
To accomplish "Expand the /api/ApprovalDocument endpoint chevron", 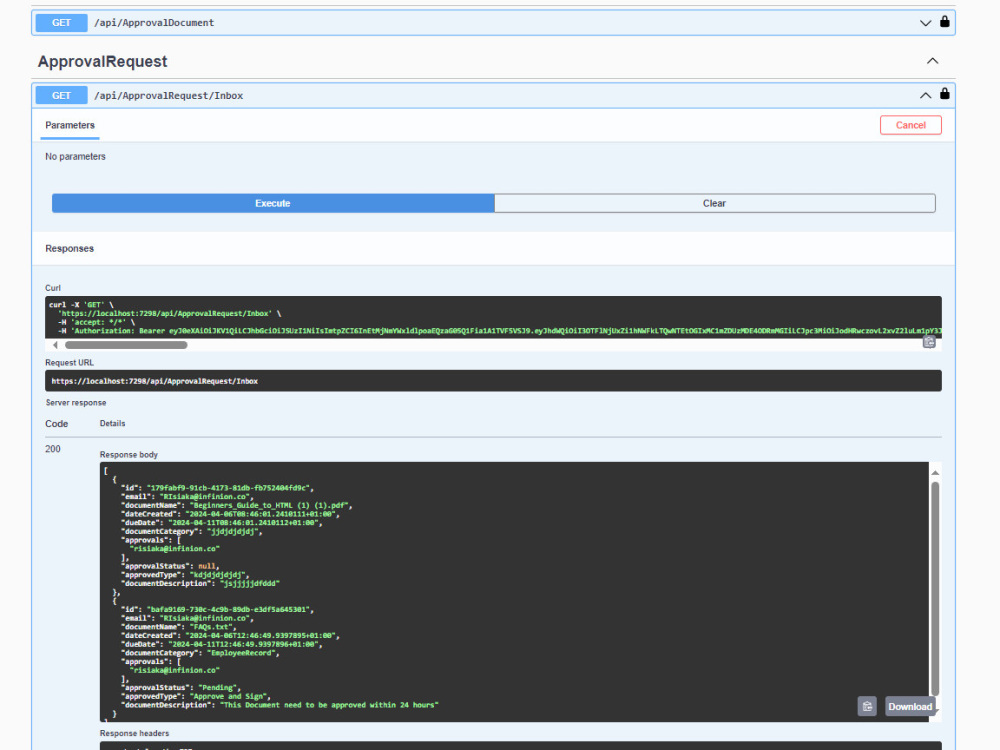I will pyautogui.click(x=925, y=23).
